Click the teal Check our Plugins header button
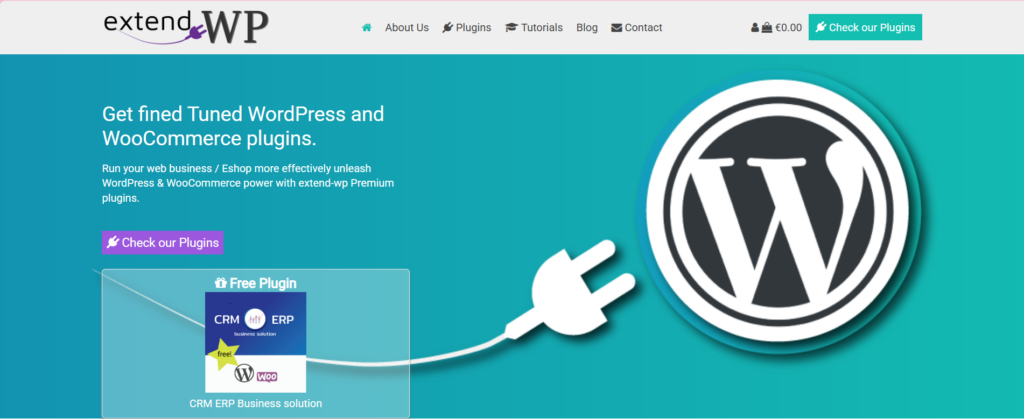The image size is (1024, 419). [x=865, y=27]
